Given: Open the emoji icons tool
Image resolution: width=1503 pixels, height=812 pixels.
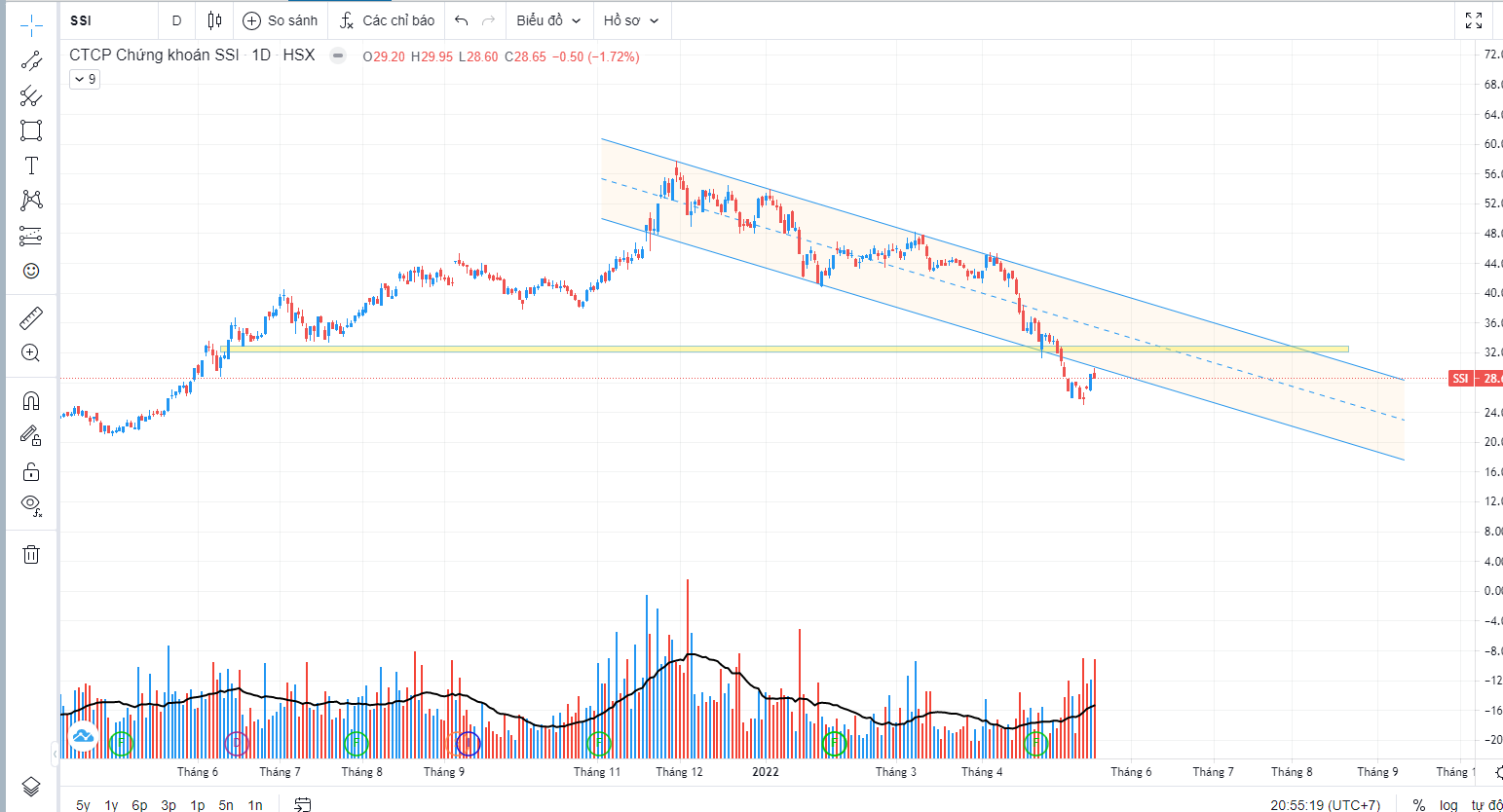Looking at the screenshot, I should coord(31,271).
